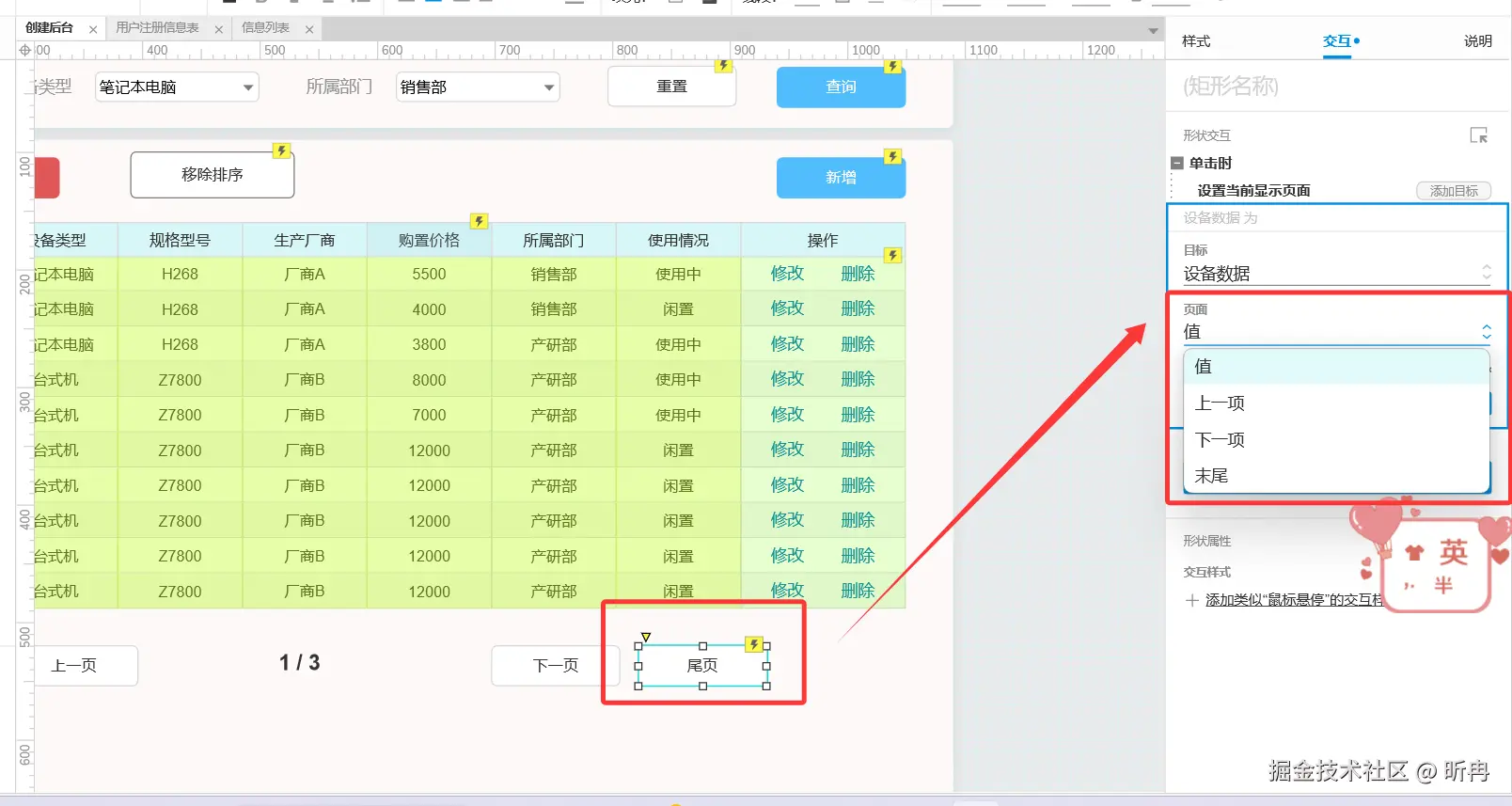Viewport: 1512px width, 806px height.
Task: Click plus icon beside 添加类似鼠标悬停 link
Action: [1192, 600]
